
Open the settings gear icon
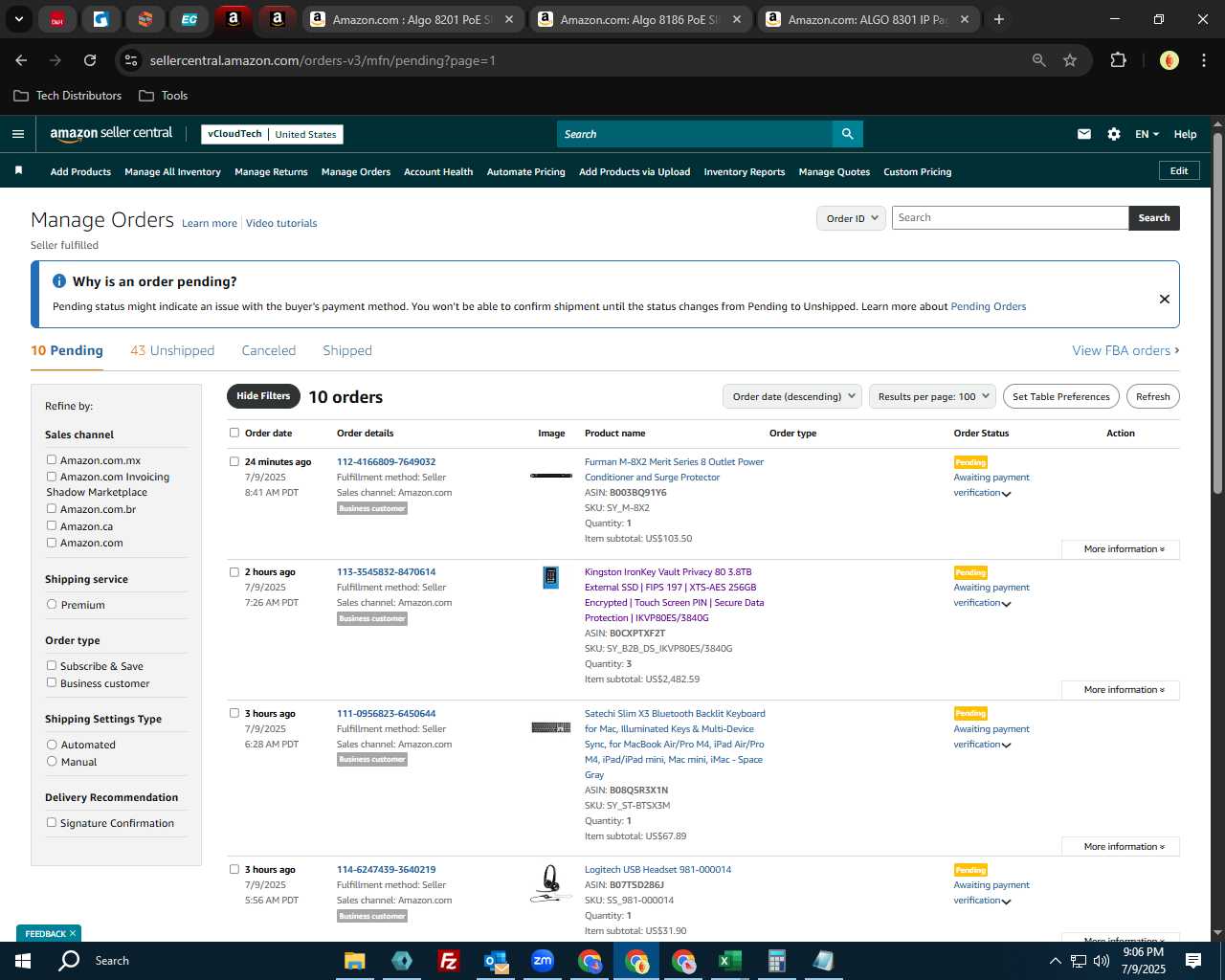click(x=1114, y=134)
